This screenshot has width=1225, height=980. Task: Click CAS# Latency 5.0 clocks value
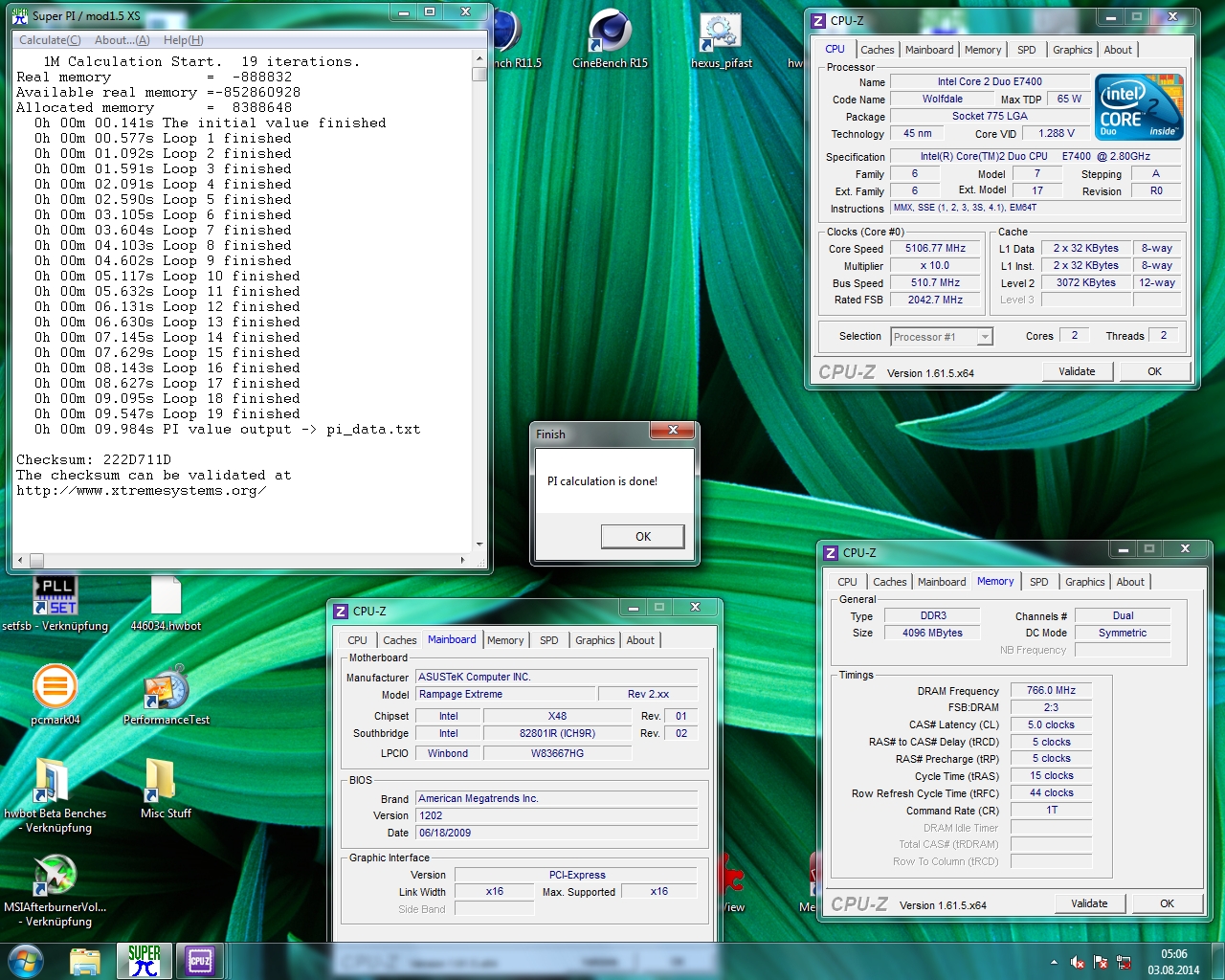[1051, 724]
